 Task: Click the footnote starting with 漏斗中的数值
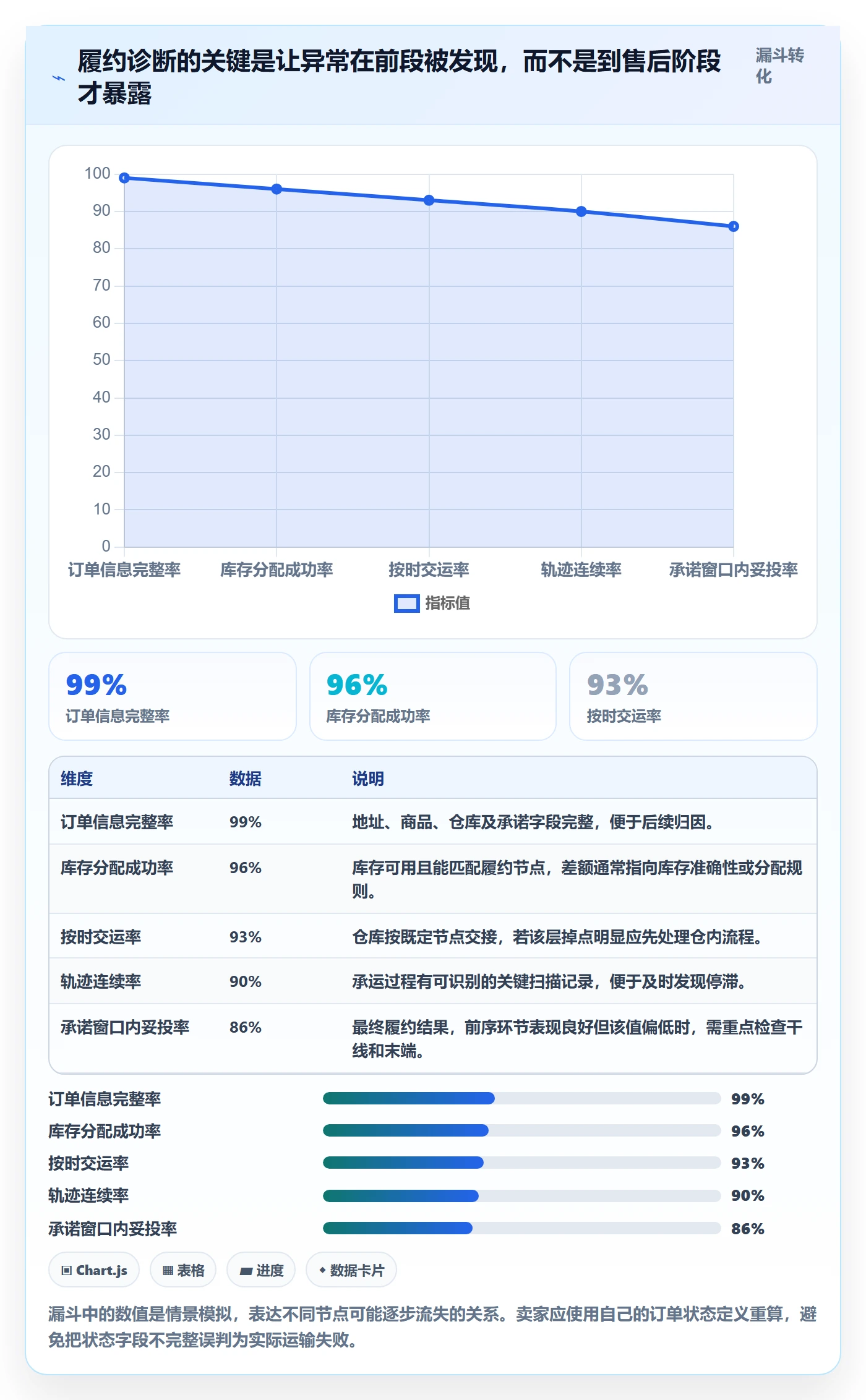[x=432, y=1326]
